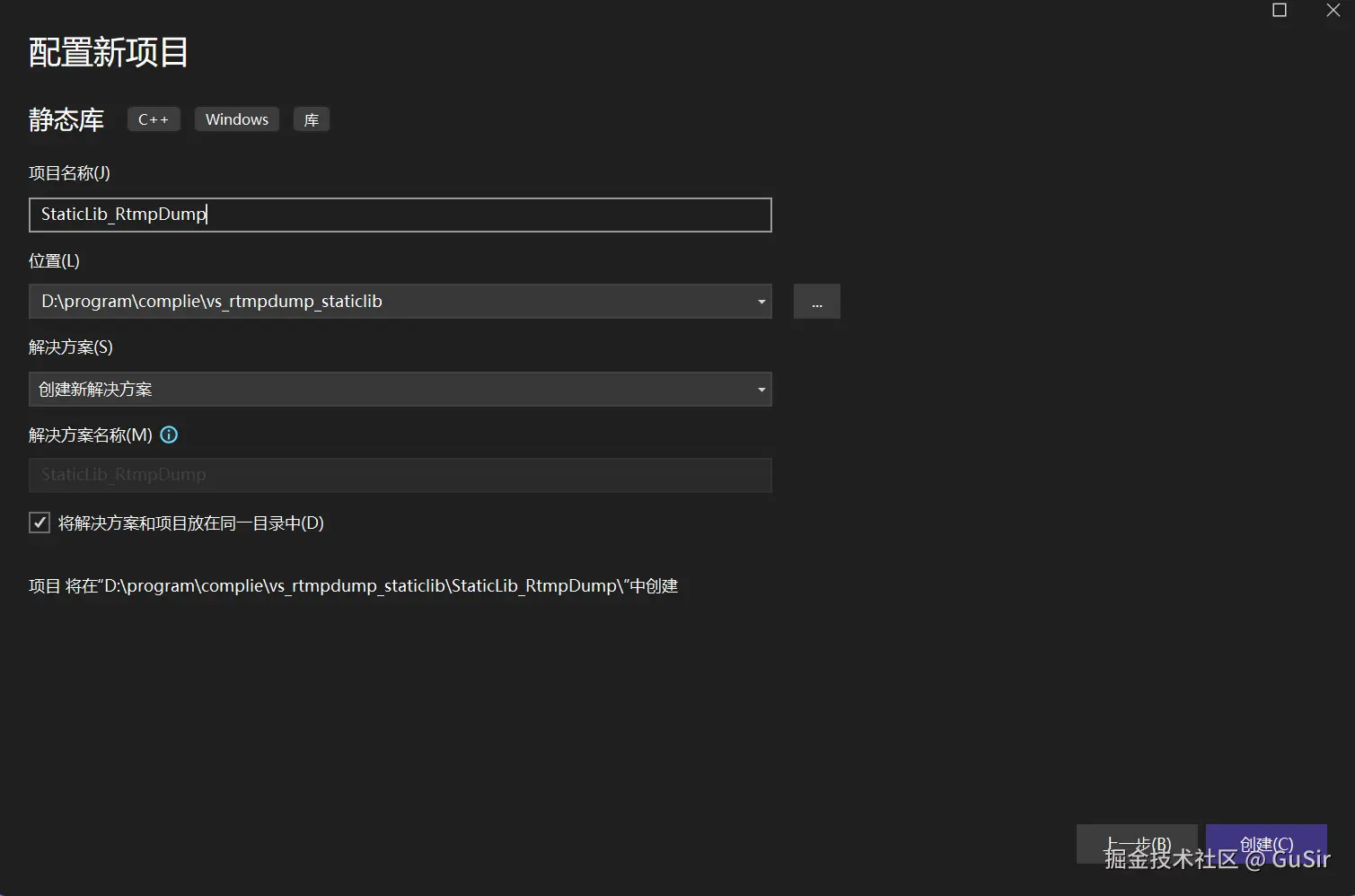Click the solution name info icon
1355x896 pixels.
coord(169,435)
